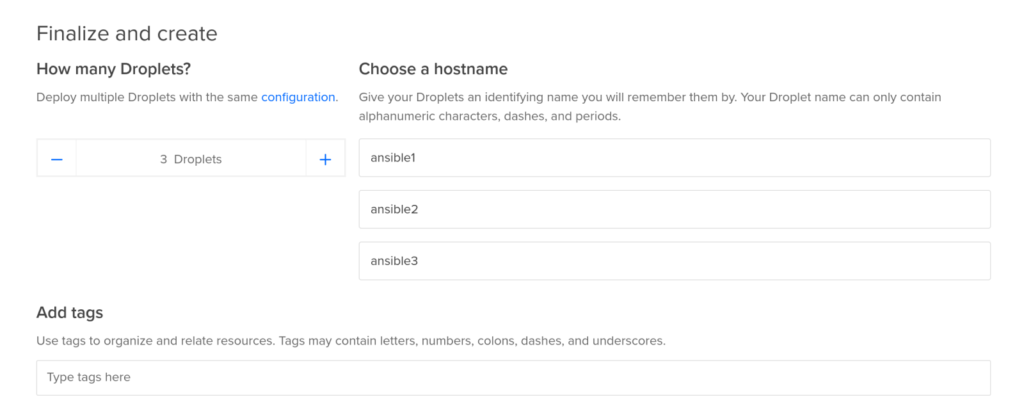Click the 'Choose a hostname' heading

(433, 69)
